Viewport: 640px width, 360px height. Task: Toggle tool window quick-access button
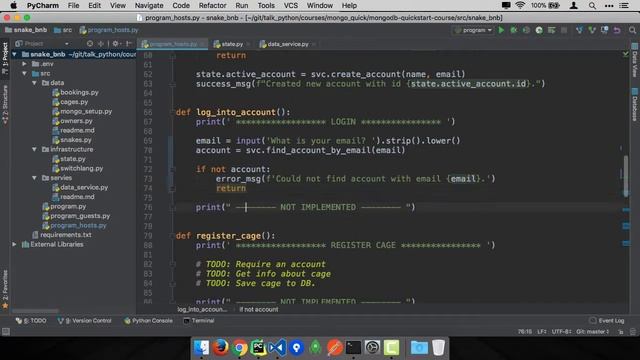click(x=6, y=332)
